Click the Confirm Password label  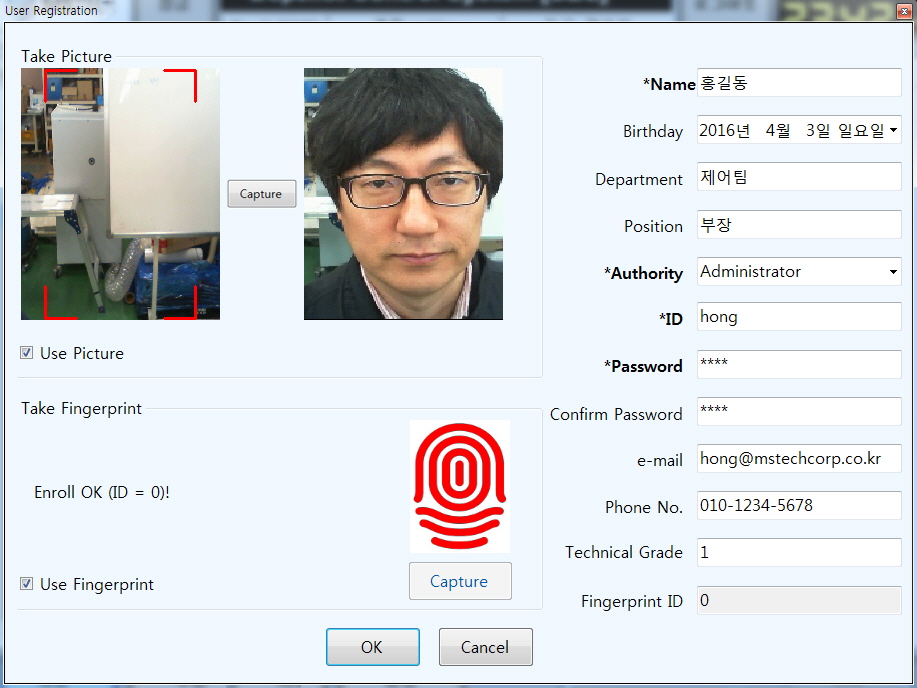[616, 414]
